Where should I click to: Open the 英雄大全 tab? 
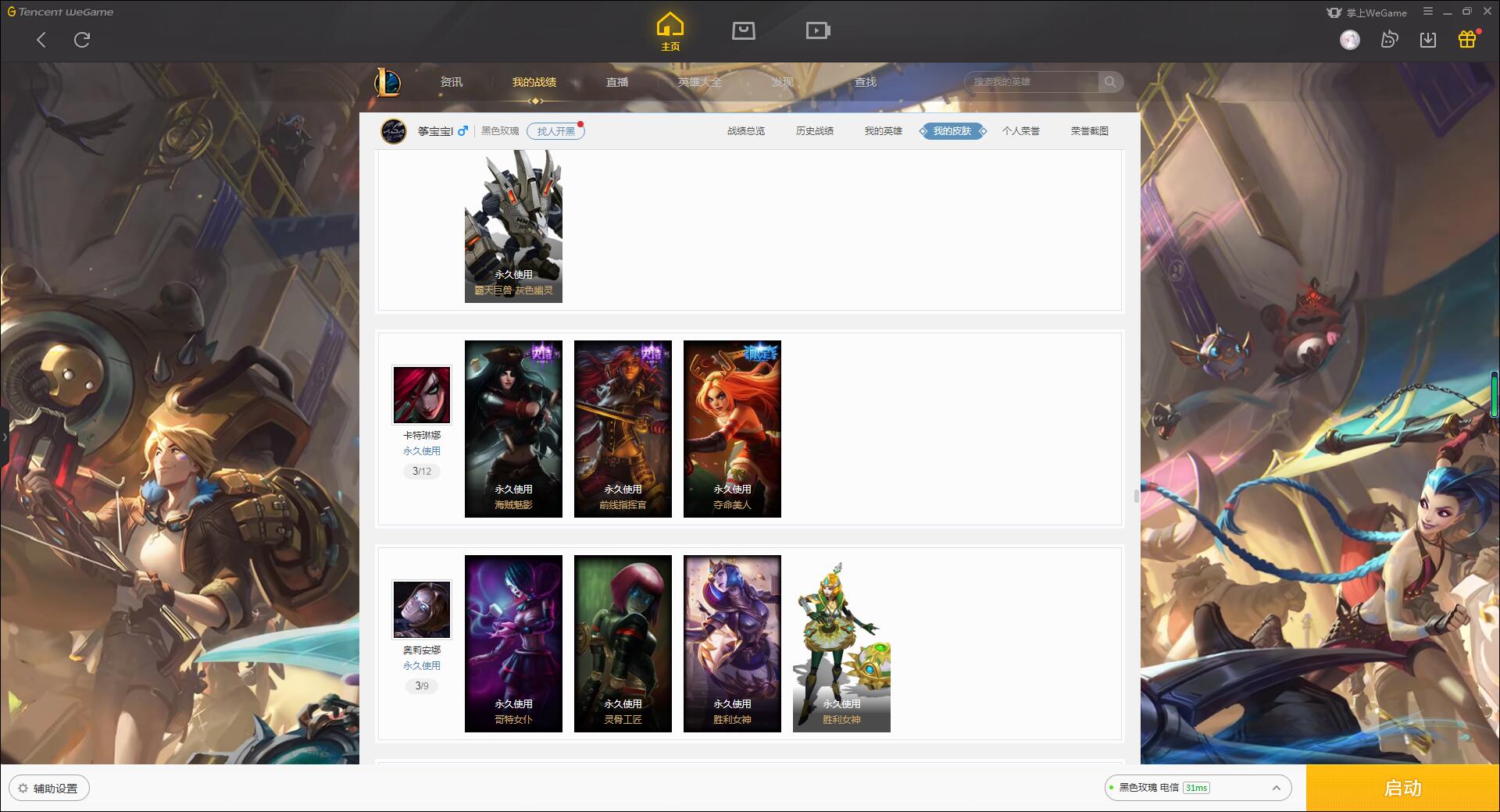[700, 82]
